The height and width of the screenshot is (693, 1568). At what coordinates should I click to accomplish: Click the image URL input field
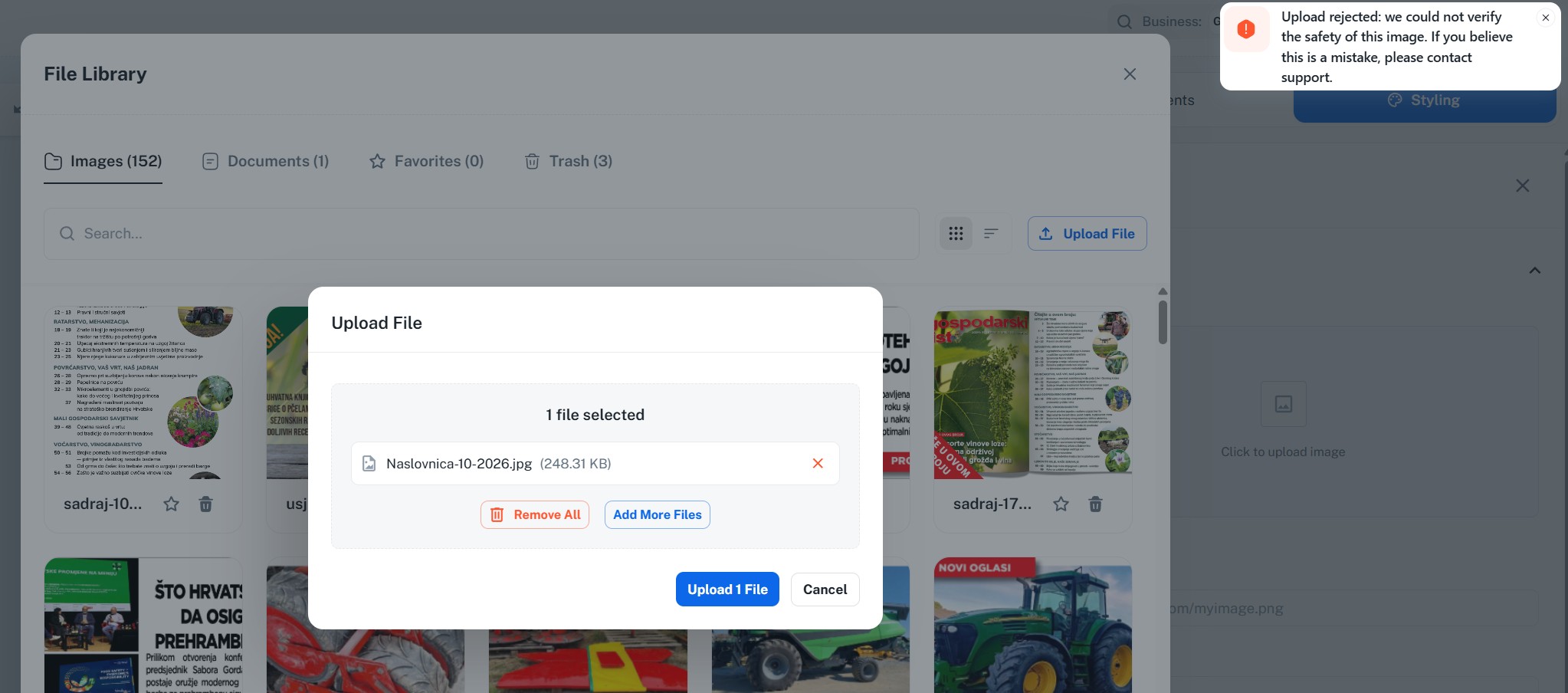pos(1353,609)
